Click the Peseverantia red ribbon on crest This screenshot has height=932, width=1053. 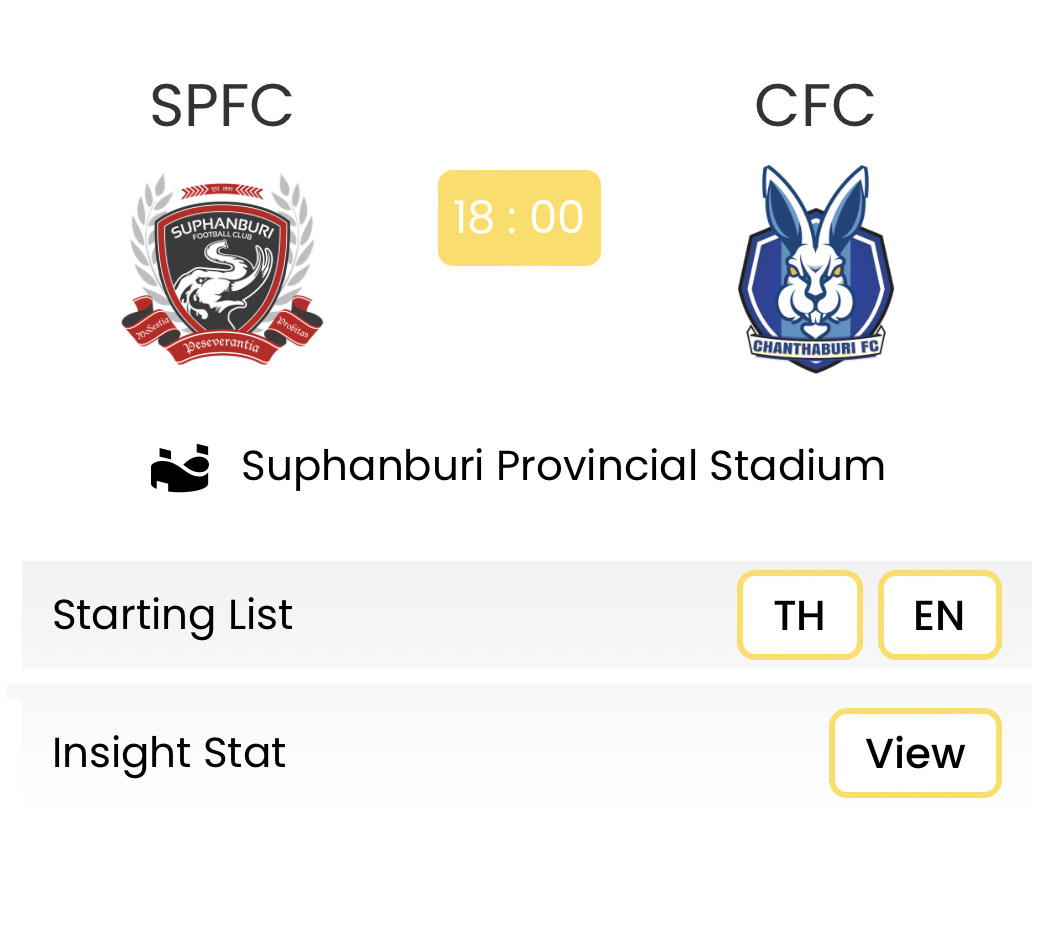222,346
